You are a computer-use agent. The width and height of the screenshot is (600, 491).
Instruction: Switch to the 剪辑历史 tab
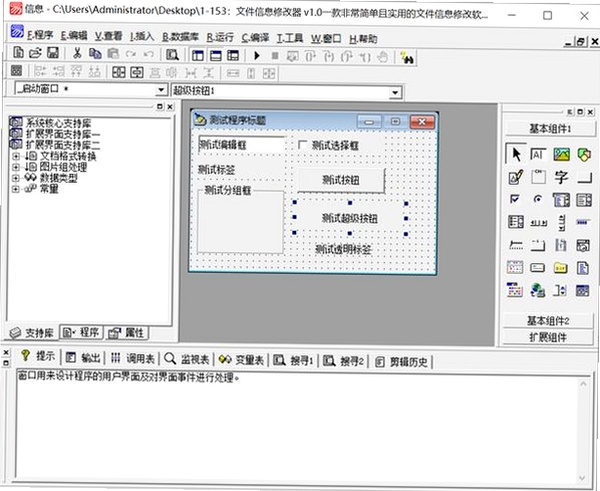pyautogui.click(x=401, y=362)
